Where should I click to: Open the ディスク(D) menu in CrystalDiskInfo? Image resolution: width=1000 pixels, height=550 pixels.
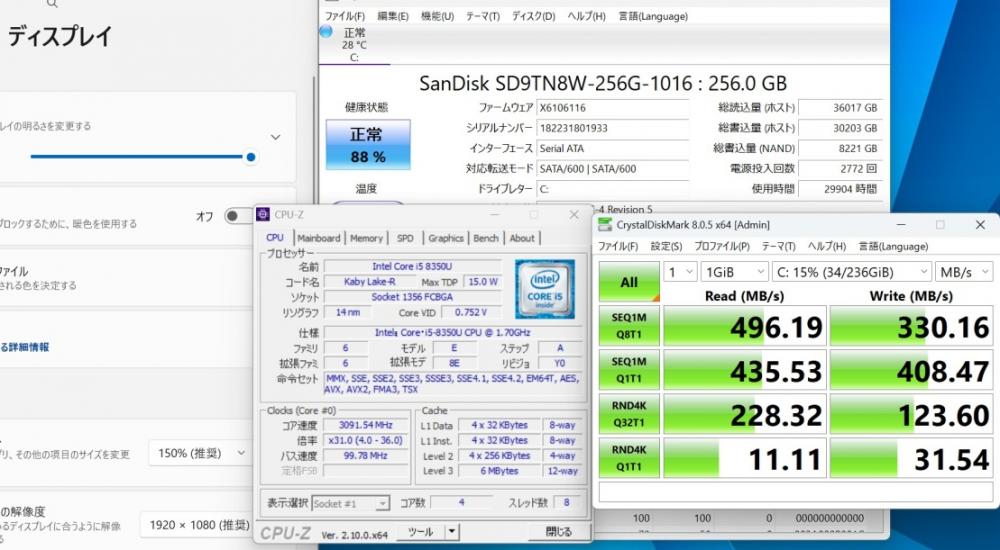(x=533, y=16)
